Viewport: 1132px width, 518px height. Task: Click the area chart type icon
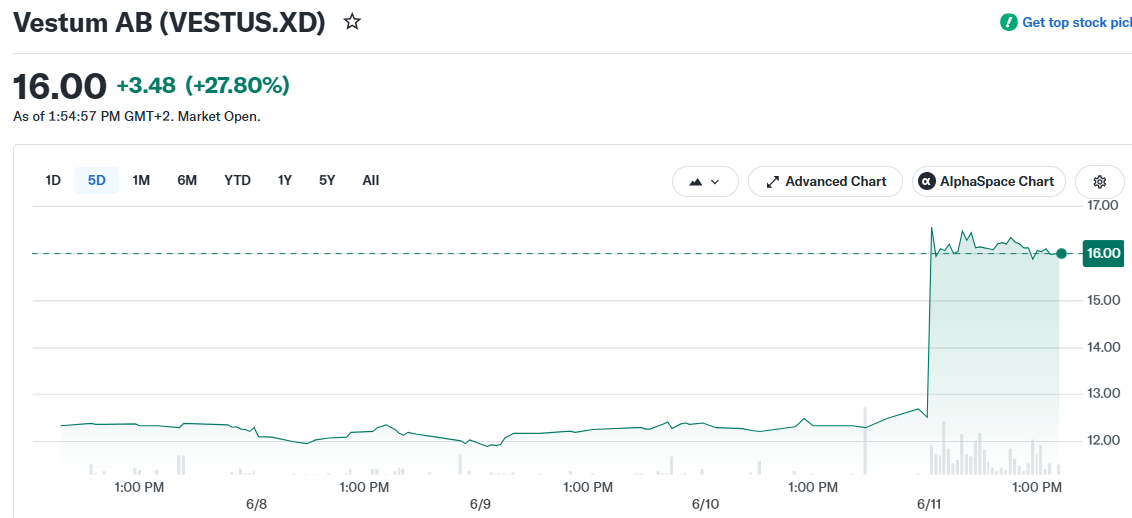click(x=696, y=182)
